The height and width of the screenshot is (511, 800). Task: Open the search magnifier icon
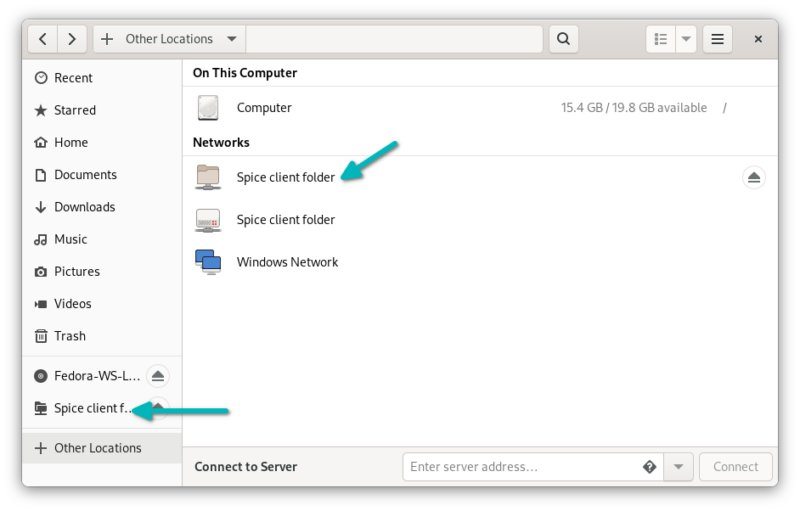click(x=563, y=39)
